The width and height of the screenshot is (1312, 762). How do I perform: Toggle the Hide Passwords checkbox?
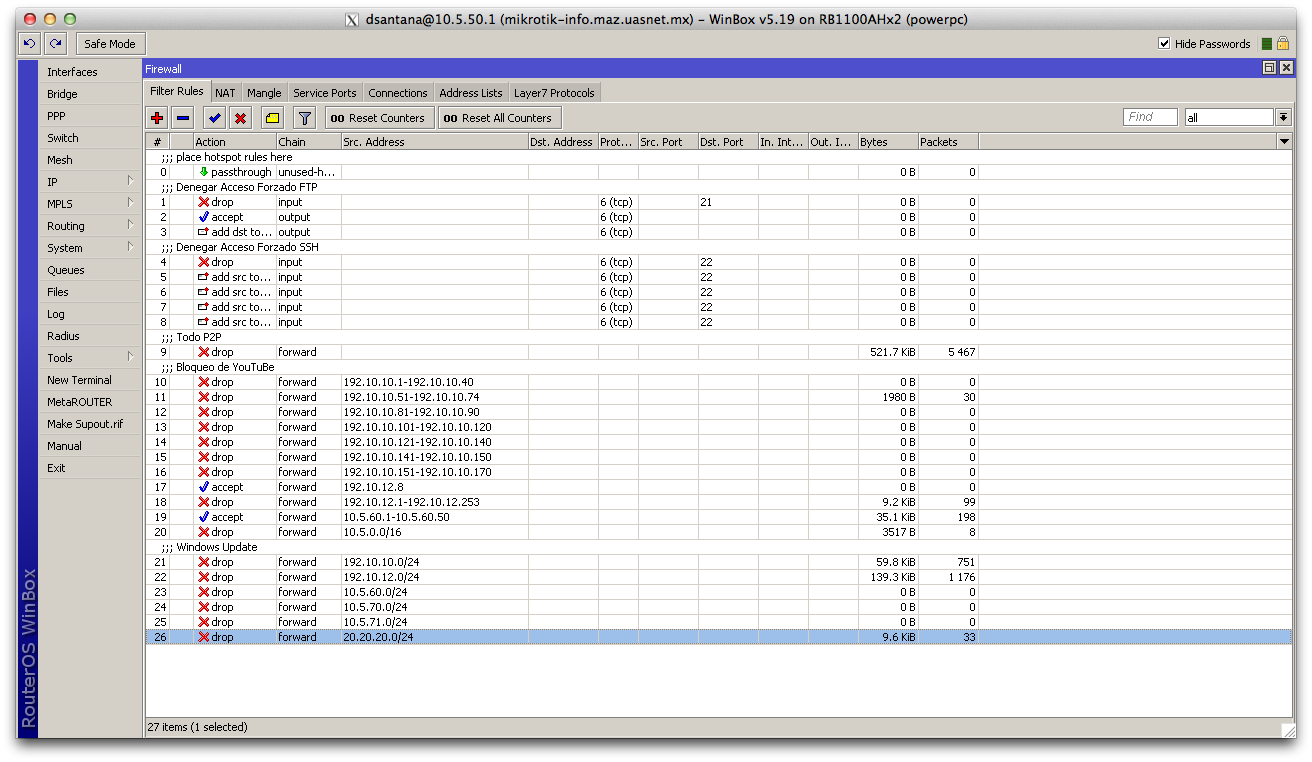[x=1164, y=44]
